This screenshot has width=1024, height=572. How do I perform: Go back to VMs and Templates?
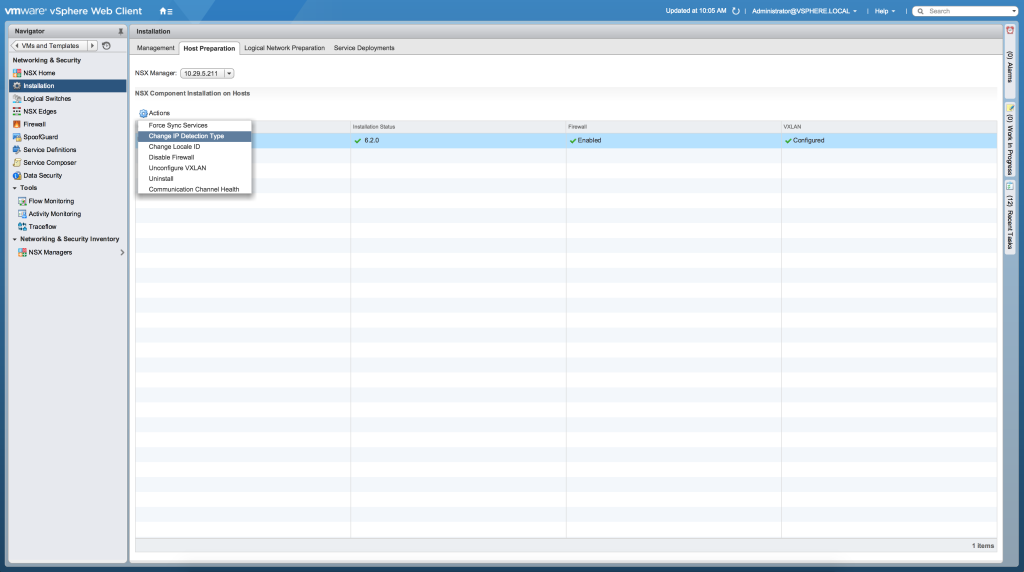[x=50, y=46]
